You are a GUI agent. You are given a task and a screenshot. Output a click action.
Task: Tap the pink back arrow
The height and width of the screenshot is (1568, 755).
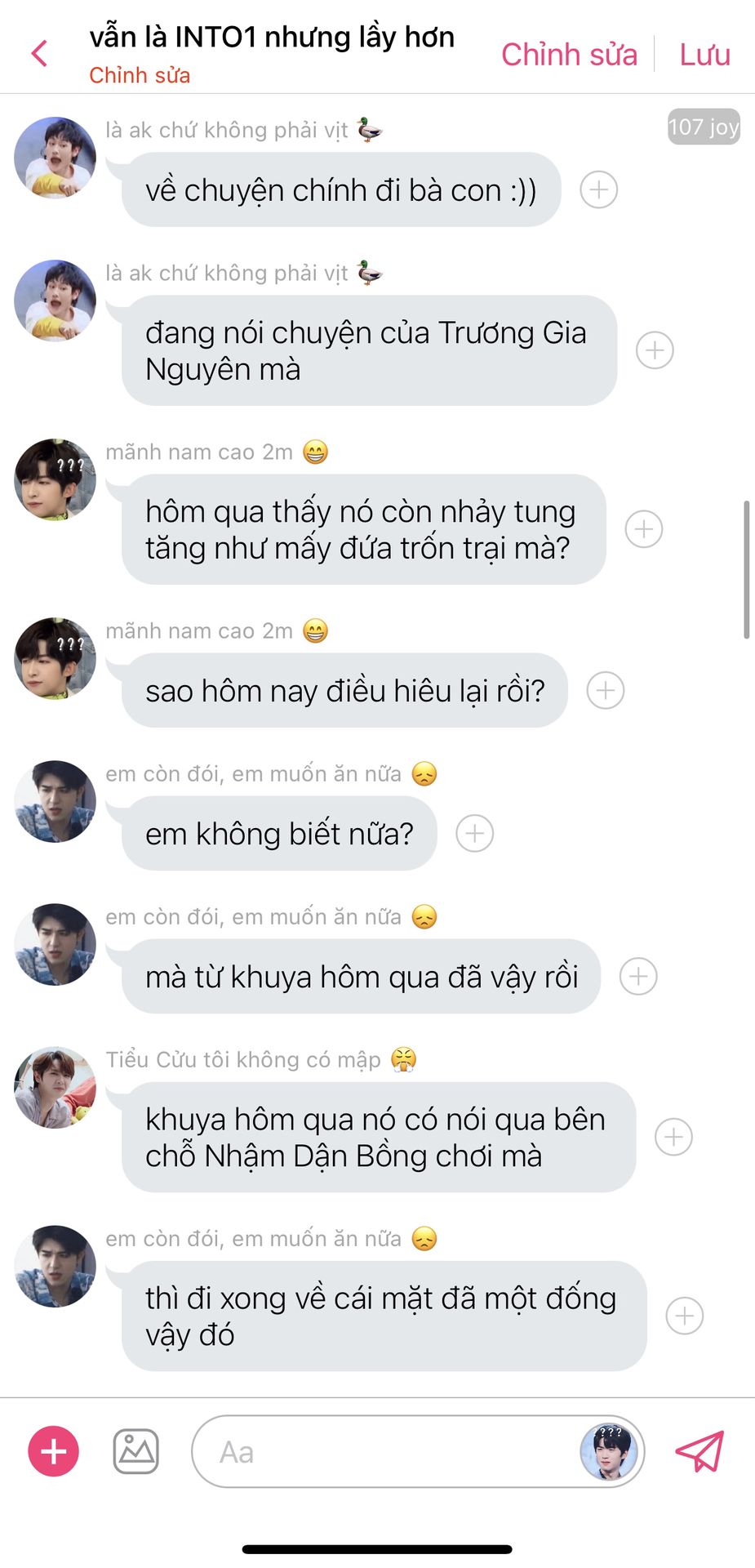click(39, 54)
